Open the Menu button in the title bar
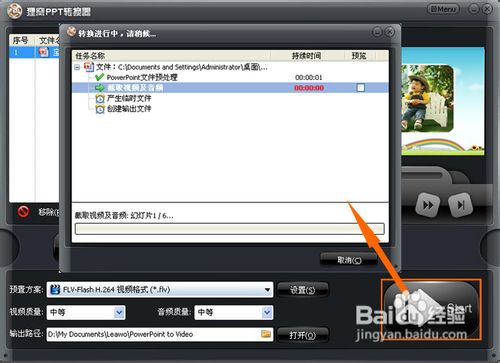Viewport: 500px width, 363px height. click(443, 9)
